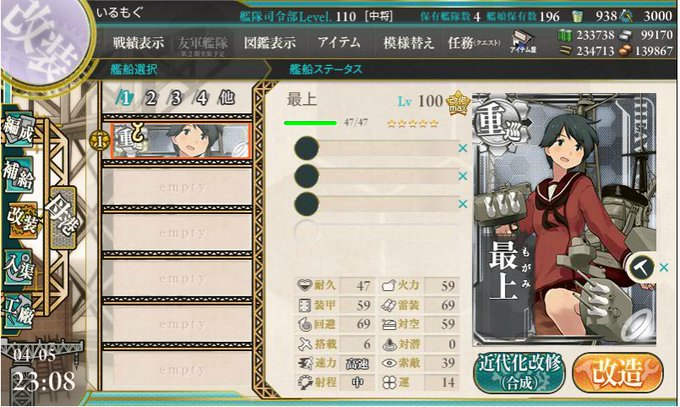The image size is (680, 407).
Task: Open the 任務 quest menu
Action: click(x=474, y=43)
